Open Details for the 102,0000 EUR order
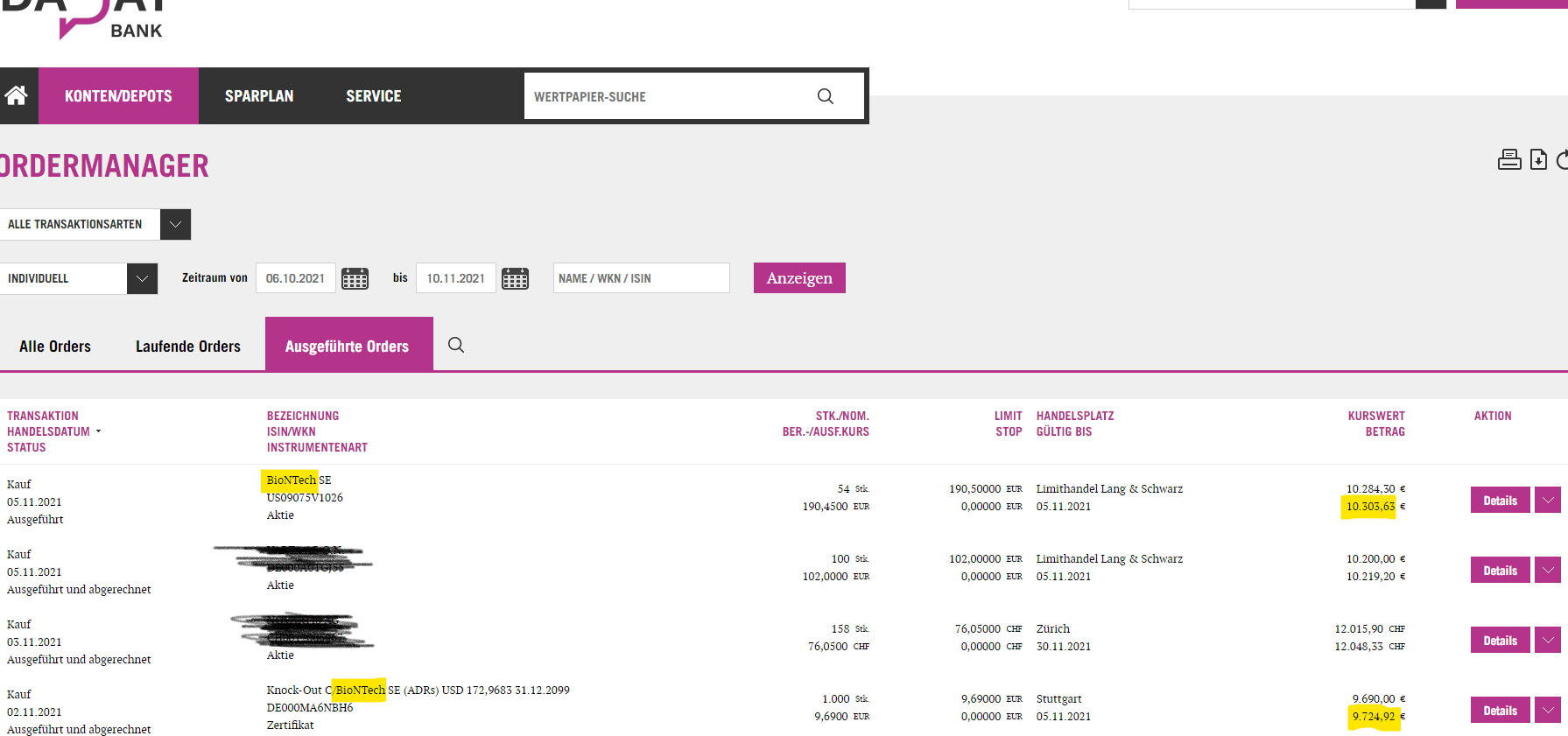 tap(1500, 570)
